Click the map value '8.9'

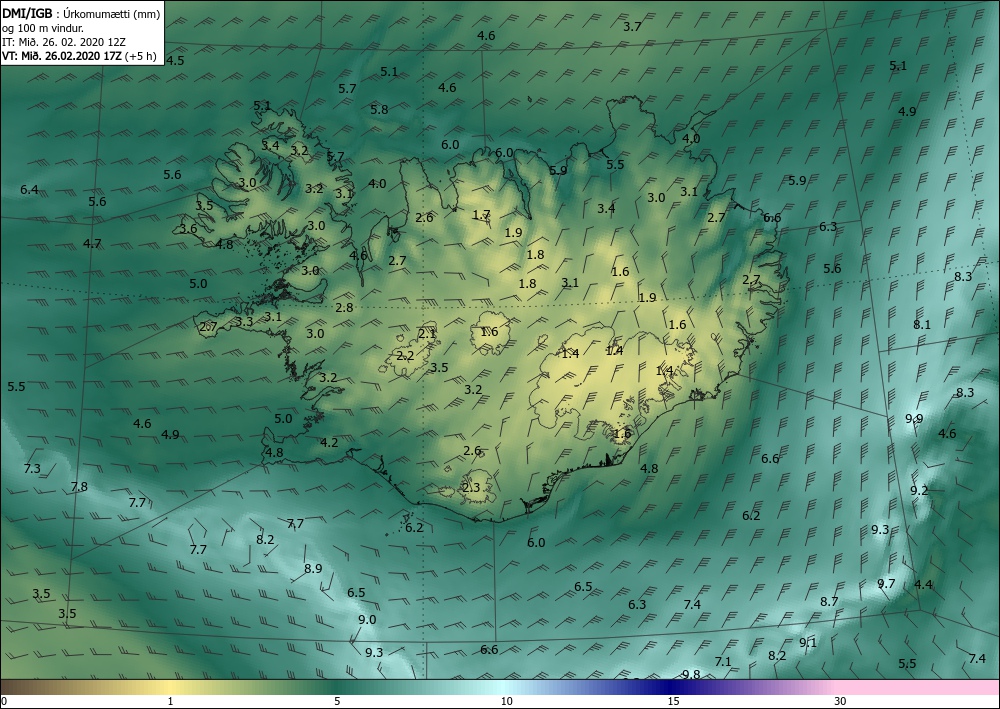313,569
